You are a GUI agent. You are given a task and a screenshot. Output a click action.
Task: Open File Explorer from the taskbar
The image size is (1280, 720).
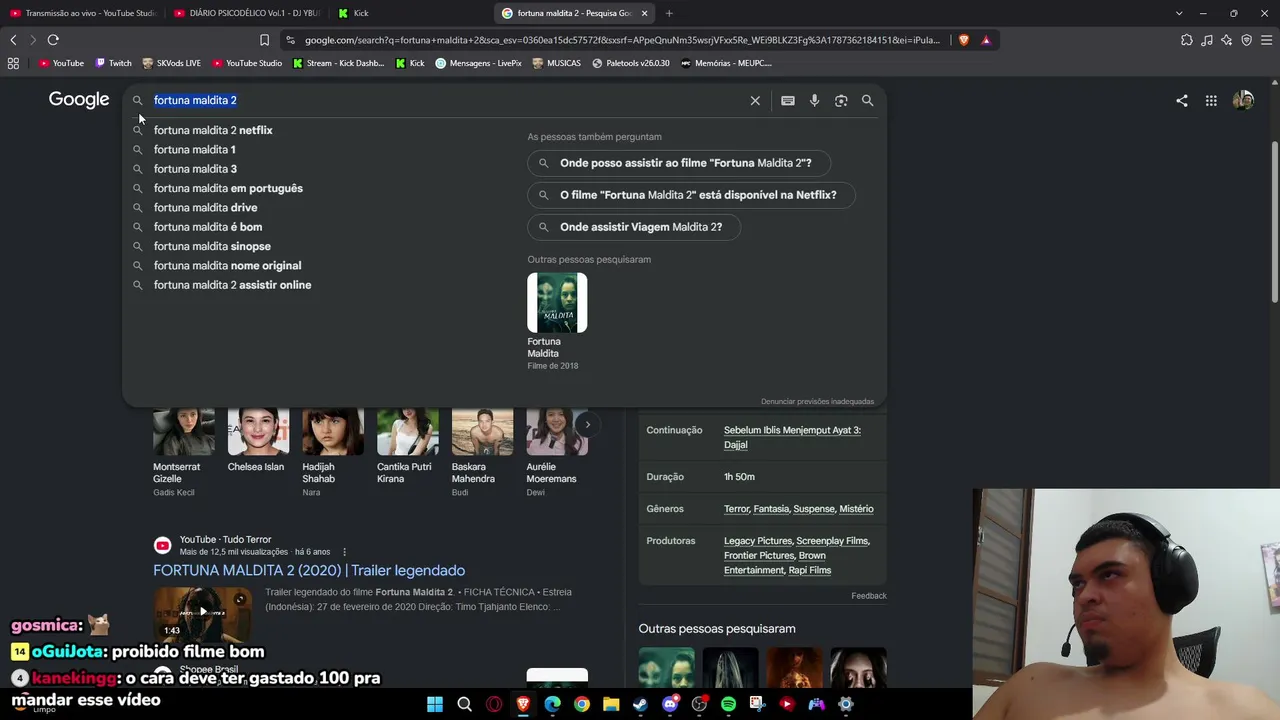611,704
